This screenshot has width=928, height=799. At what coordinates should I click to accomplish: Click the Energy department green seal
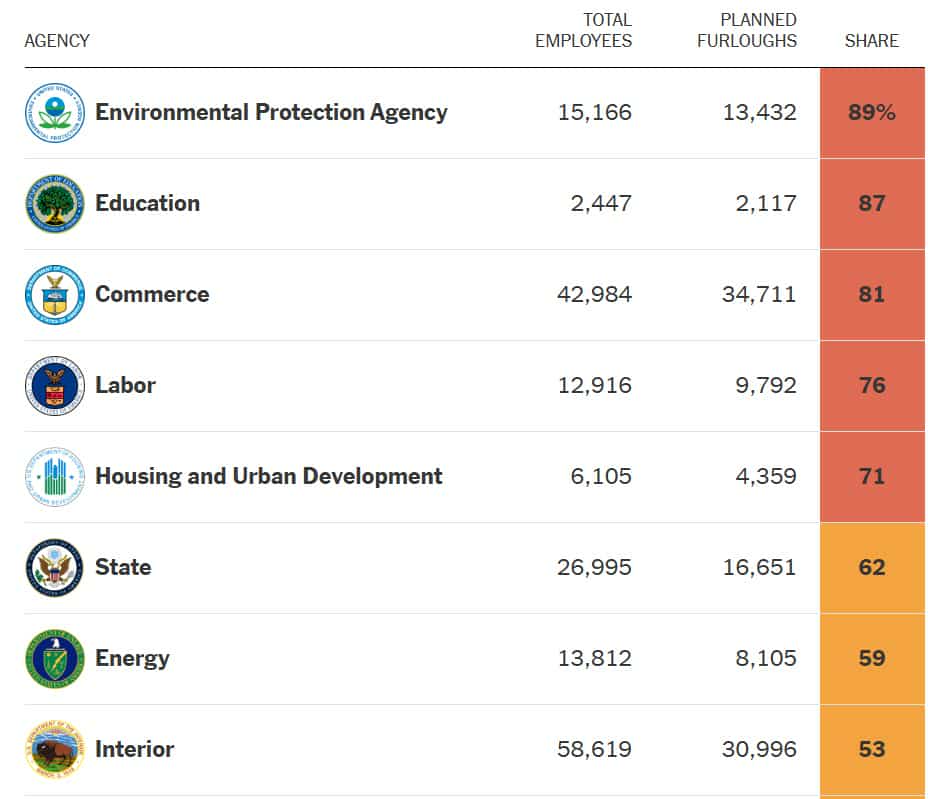click(55, 659)
